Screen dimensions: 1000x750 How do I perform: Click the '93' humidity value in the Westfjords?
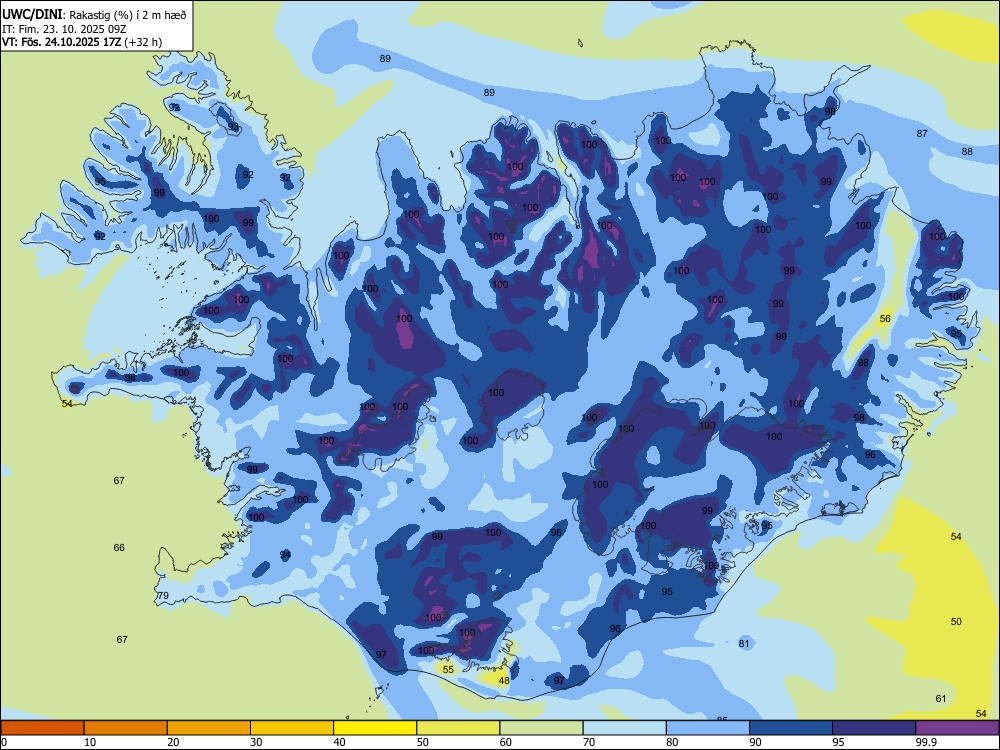click(x=233, y=127)
